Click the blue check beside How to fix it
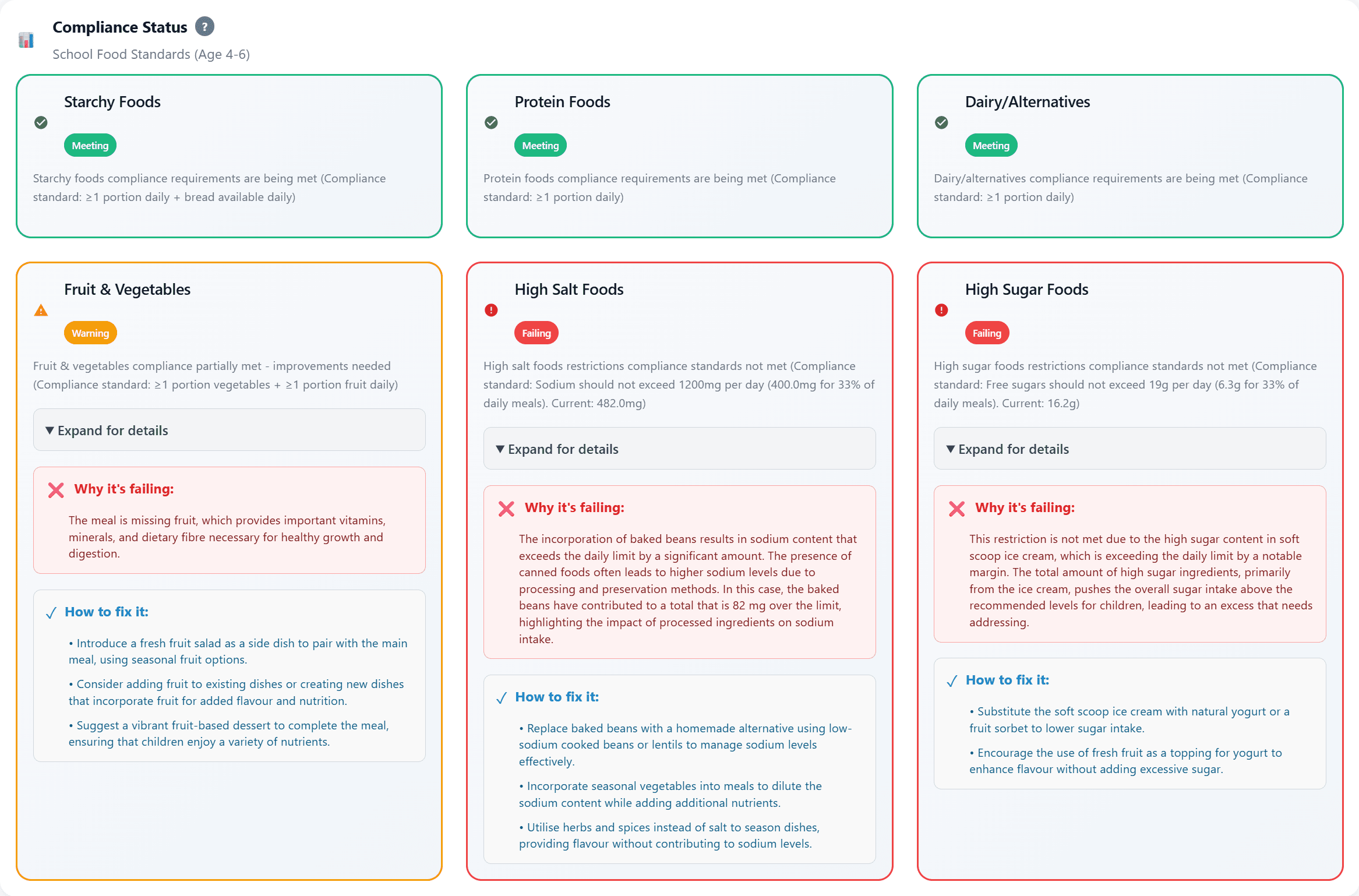The width and height of the screenshot is (1359, 896). tap(51, 612)
